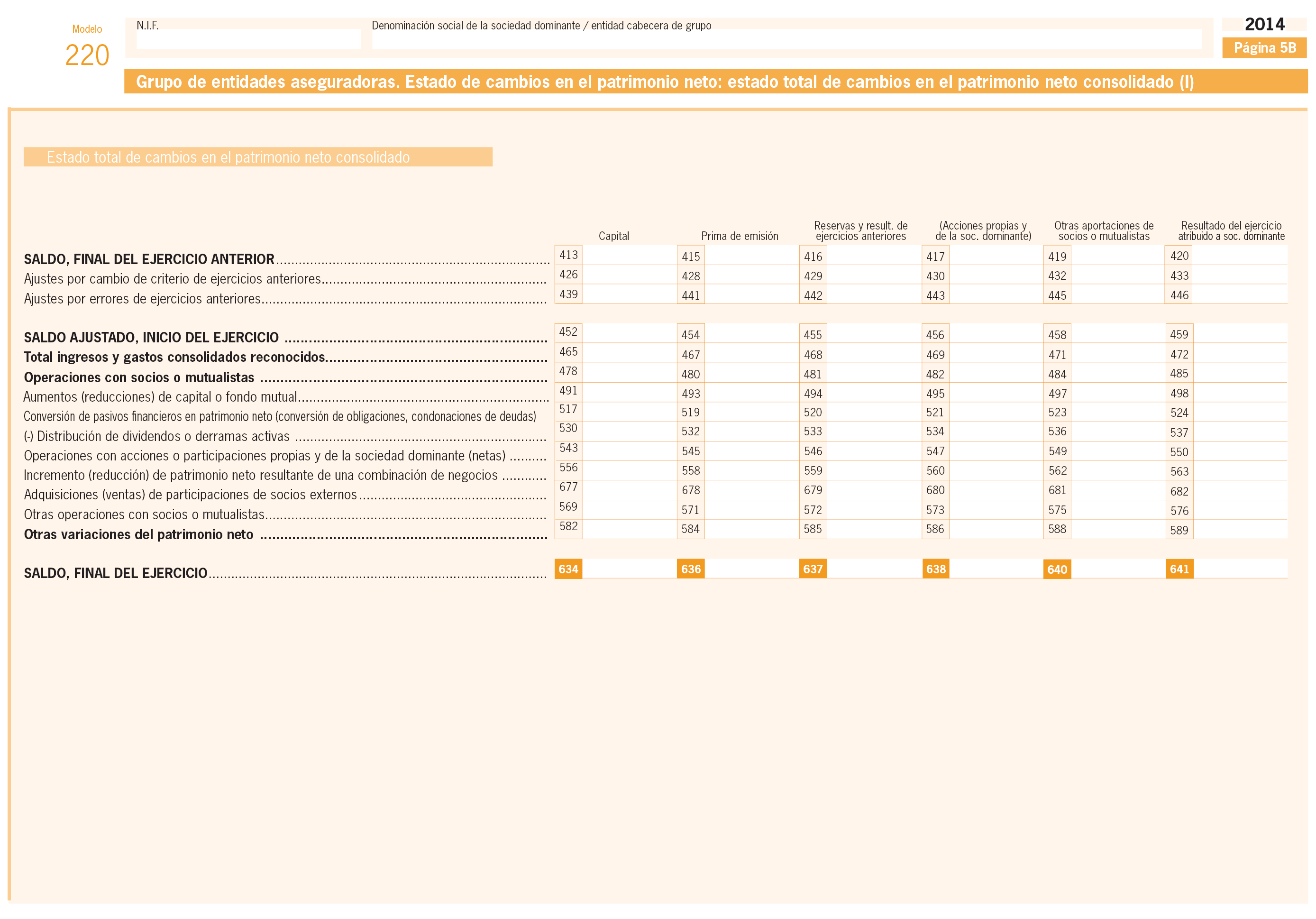Select field 573 Otras operaciones socios

pyautogui.click(x=996, y=509)
